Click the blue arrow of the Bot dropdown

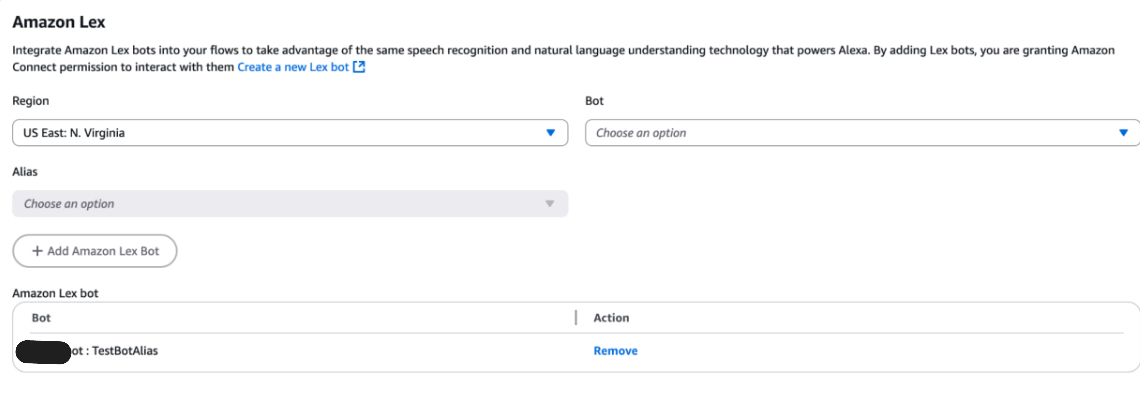click(x=1124, y=133)
